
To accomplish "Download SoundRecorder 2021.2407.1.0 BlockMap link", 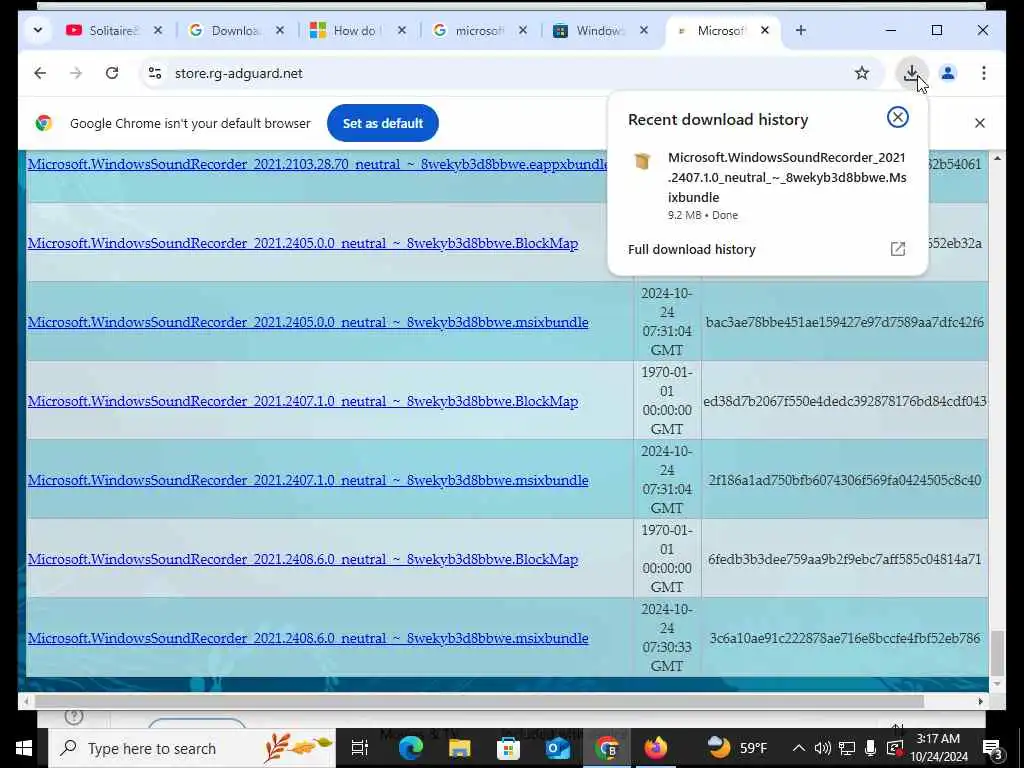I will 303,401.
